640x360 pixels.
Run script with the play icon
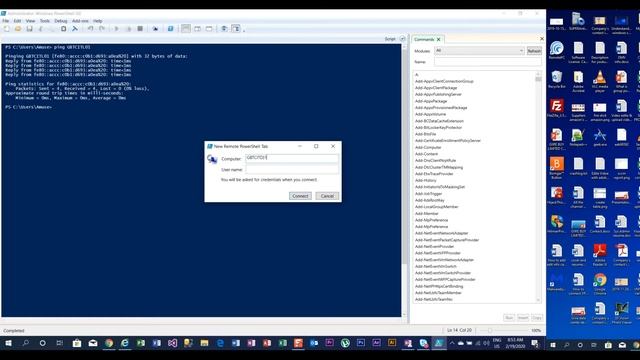tap(117, 29)
